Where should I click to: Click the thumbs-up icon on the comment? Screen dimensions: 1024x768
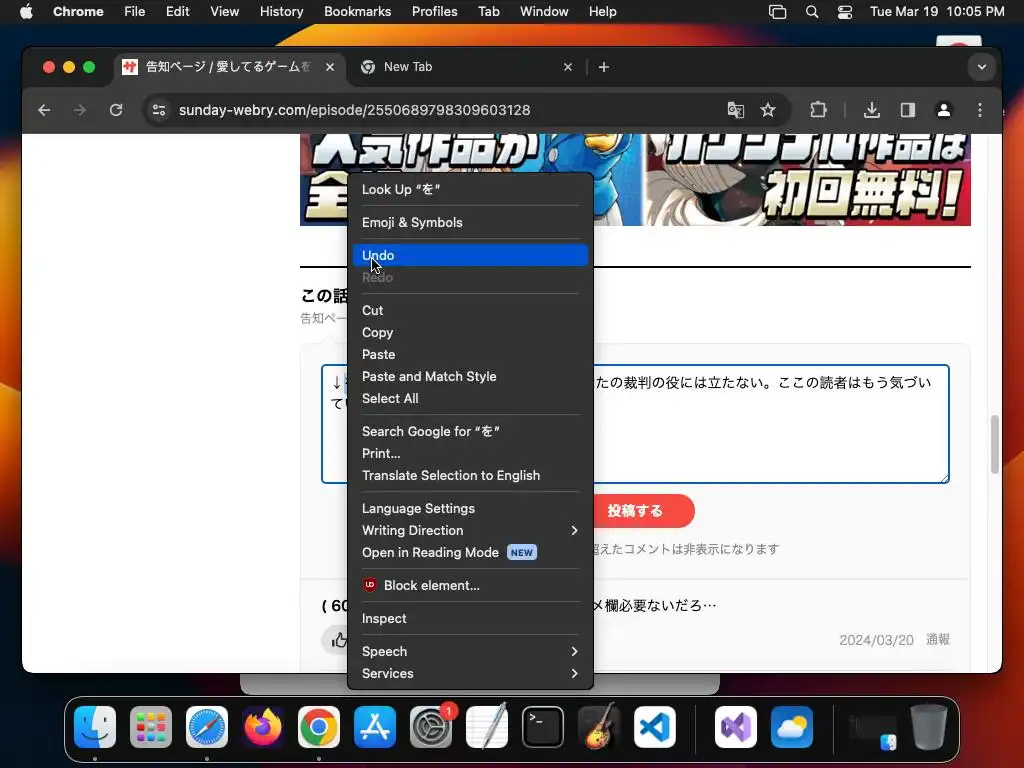[x=339, y=641]
